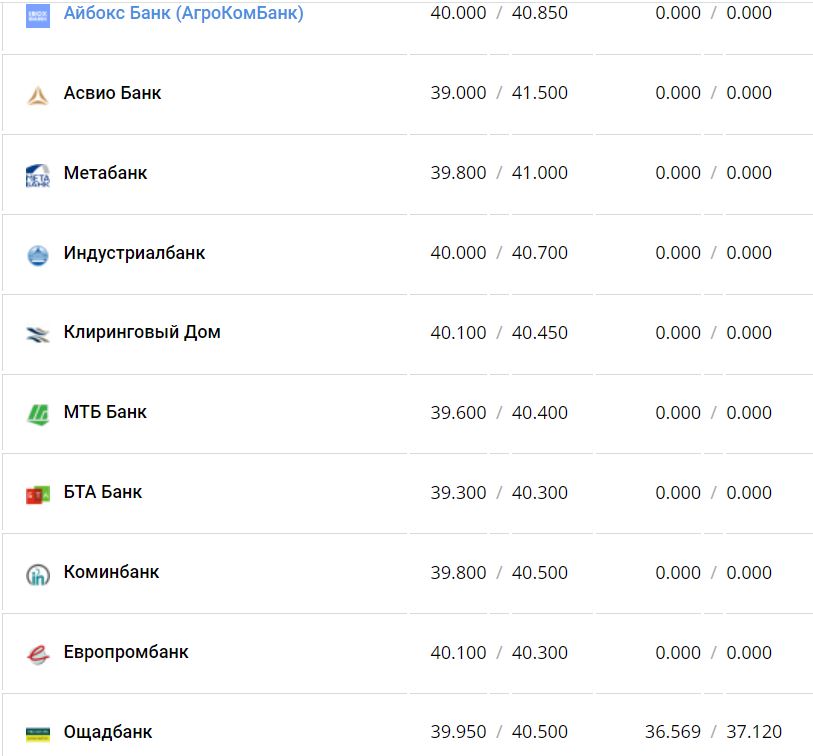Open the Коминбанк name link
Screen dimensions: 813x756
[x=111, y=572]
